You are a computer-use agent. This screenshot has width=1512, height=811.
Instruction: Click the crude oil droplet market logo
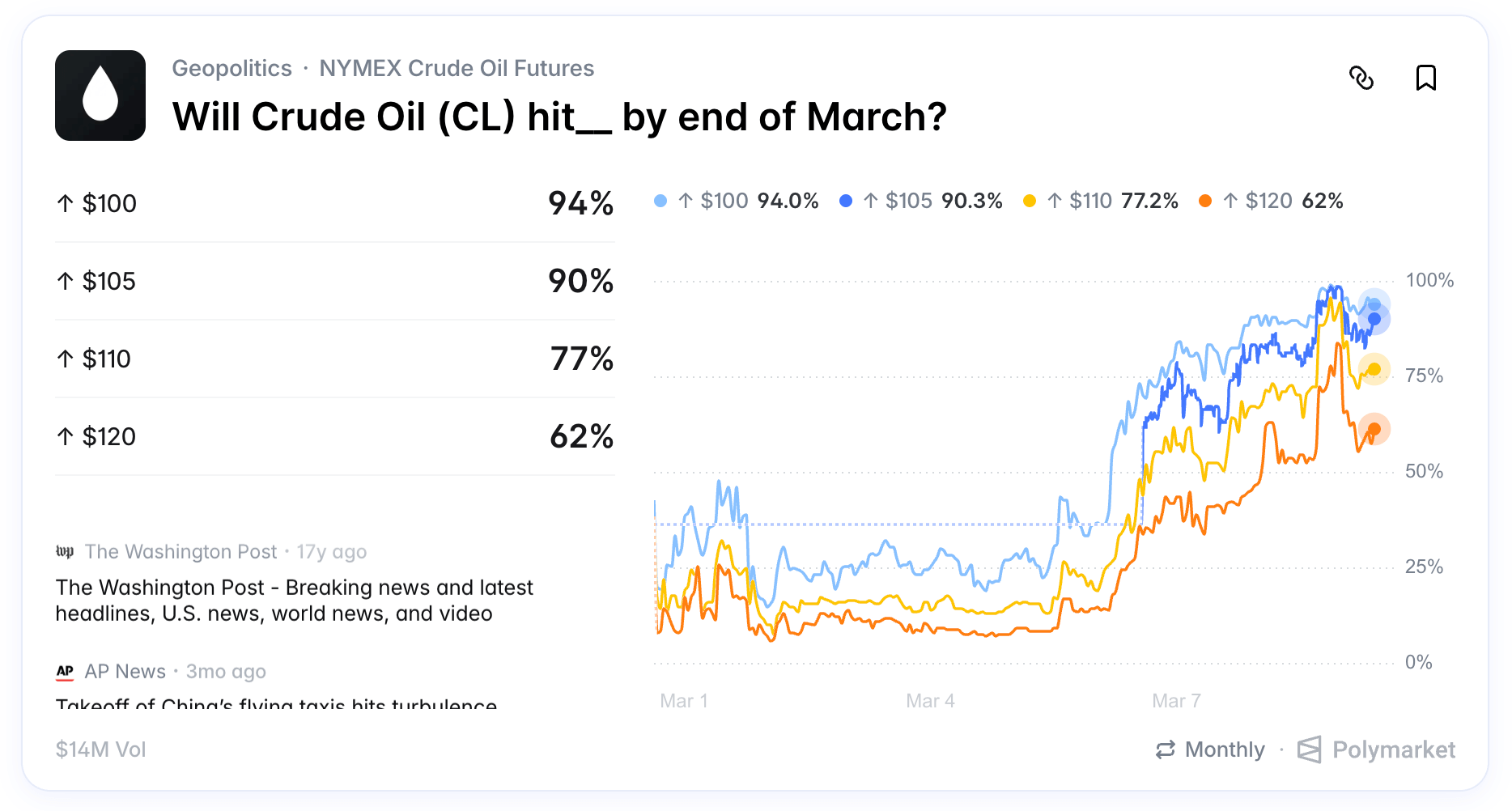pyautogui.click(x=100, y=95)
